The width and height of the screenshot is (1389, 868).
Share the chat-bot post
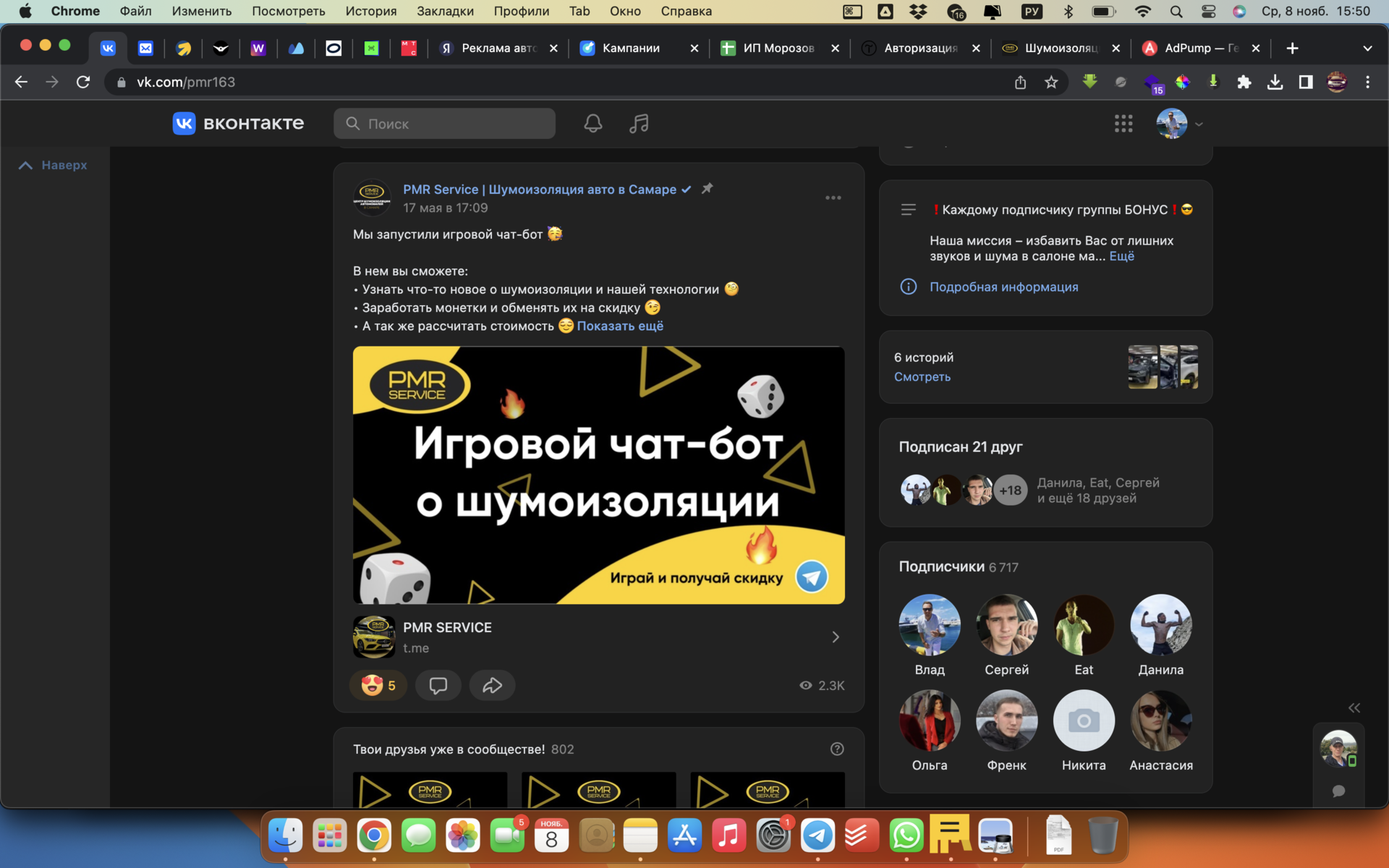click(492, 685)
